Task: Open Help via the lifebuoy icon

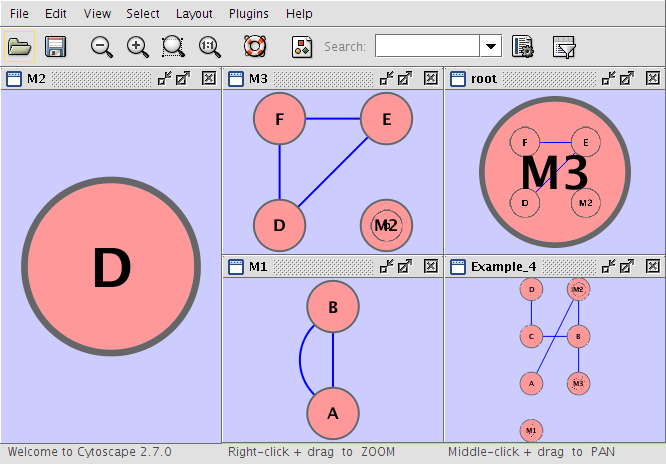Action: [256, 46]
